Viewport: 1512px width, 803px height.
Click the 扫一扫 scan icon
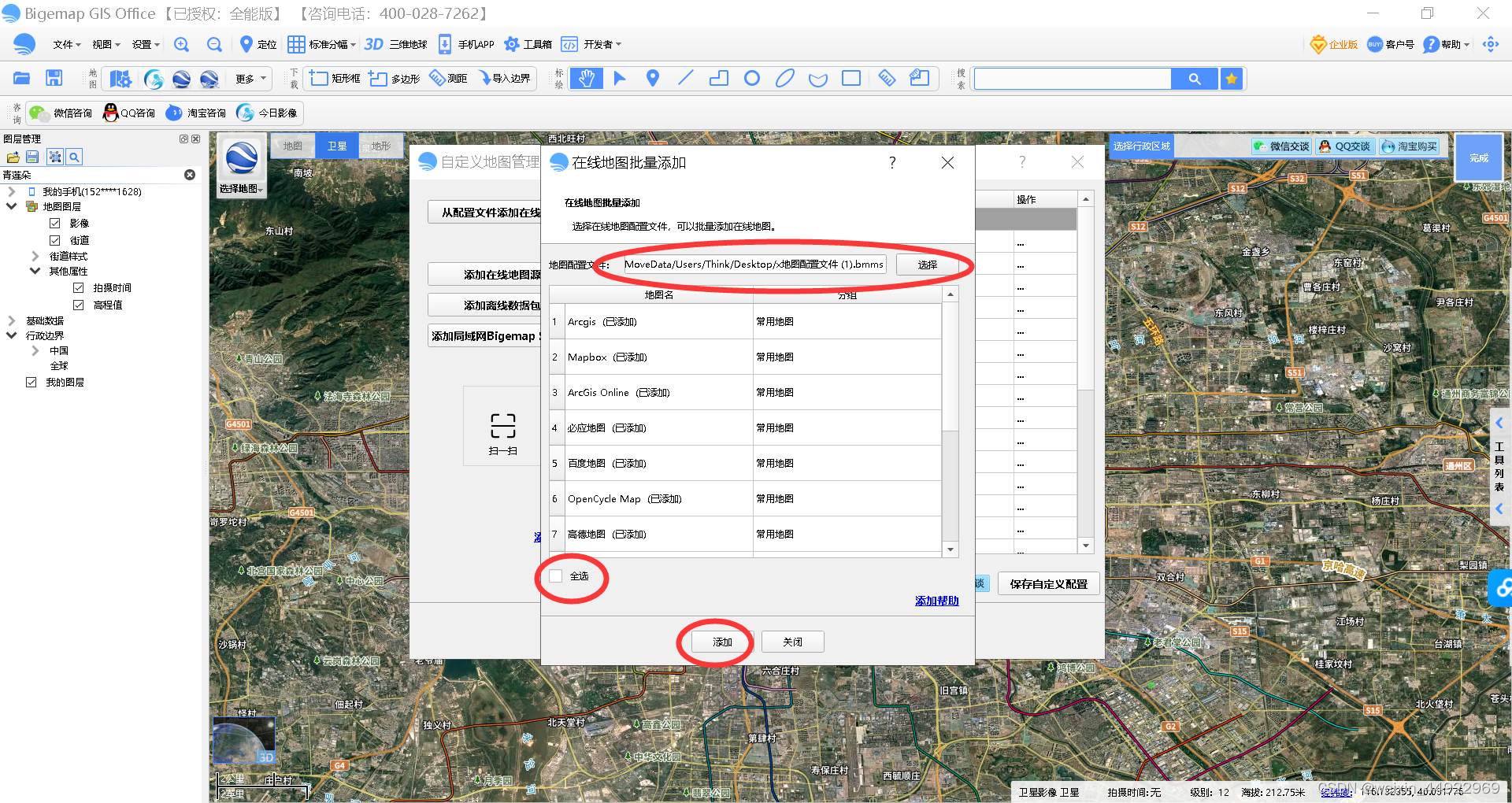click(x=502, y=433)
